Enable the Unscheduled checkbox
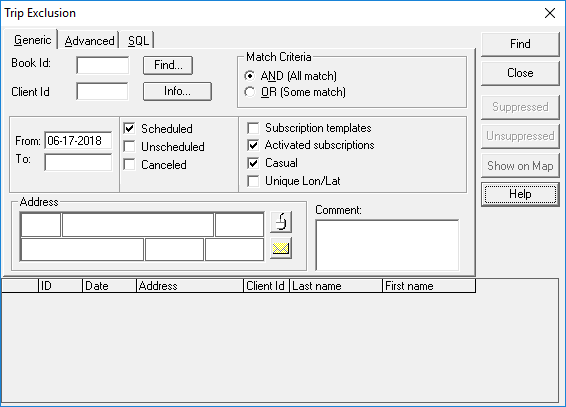566x407 pixels. [x=129, y=146]
